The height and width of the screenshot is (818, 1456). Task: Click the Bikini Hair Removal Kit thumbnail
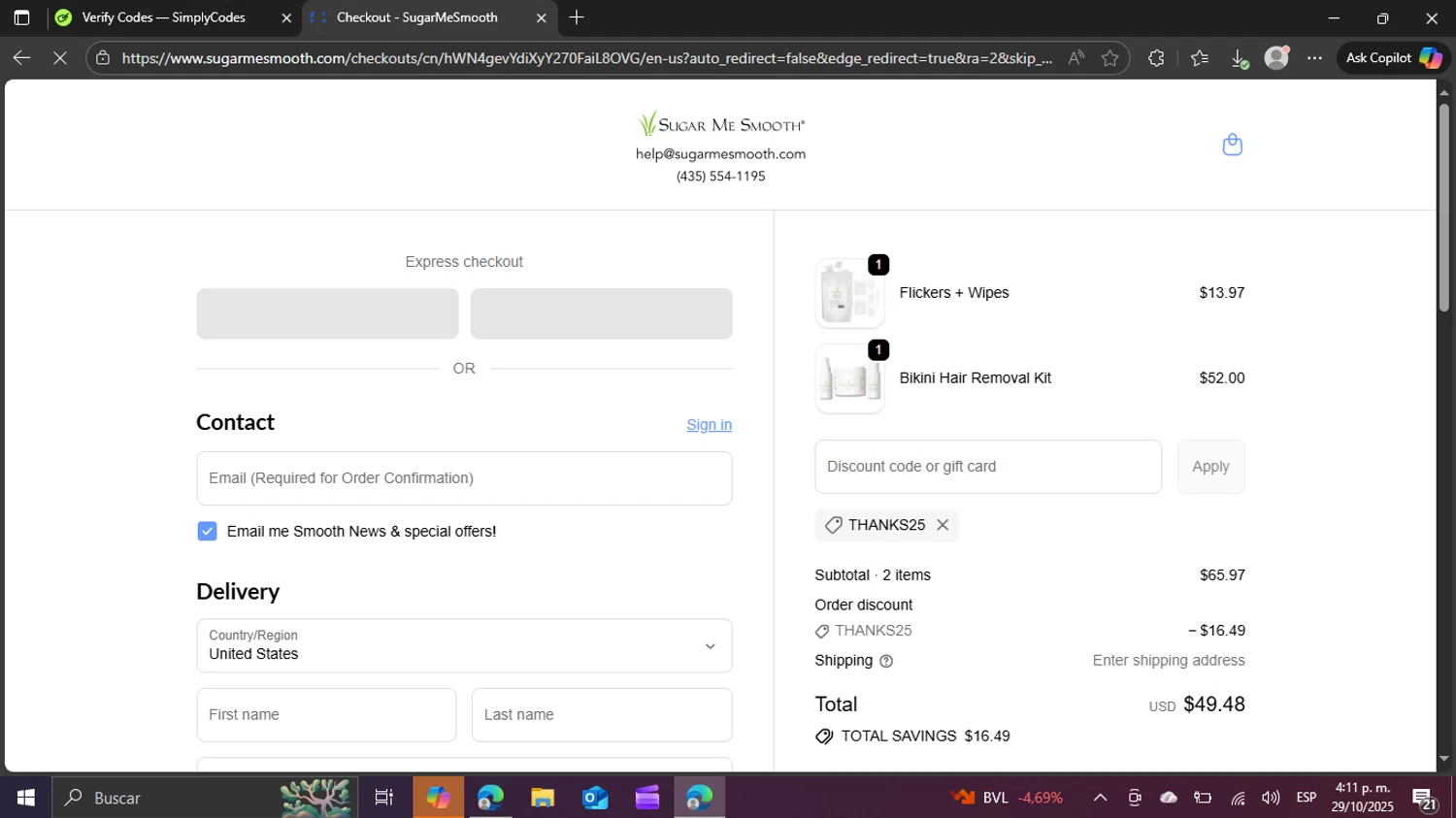849,378
